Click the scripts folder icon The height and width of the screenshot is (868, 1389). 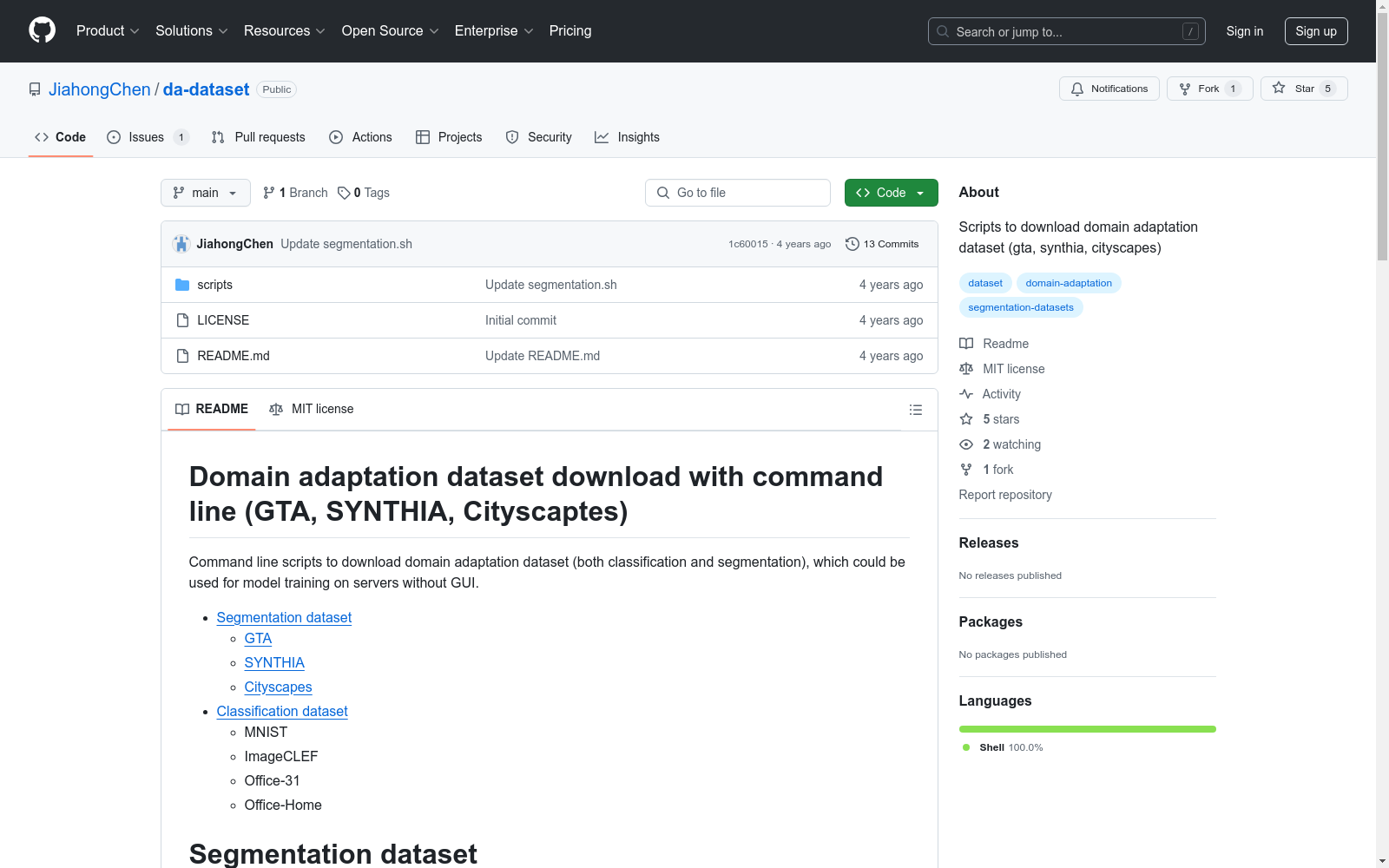tap(182, 285)
